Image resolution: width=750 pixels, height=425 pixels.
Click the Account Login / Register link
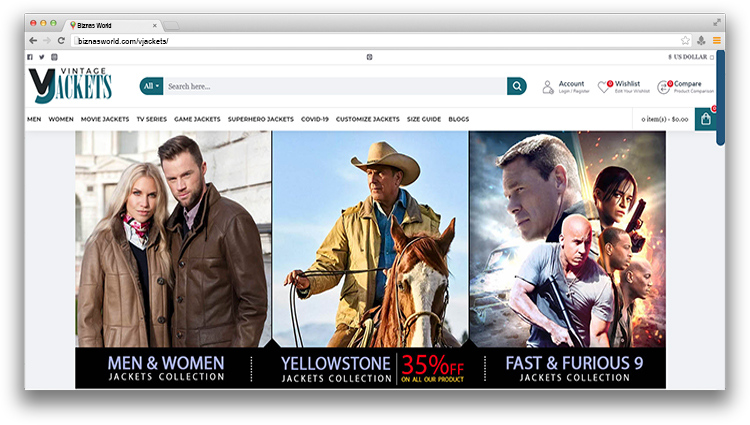pos(574,91)
